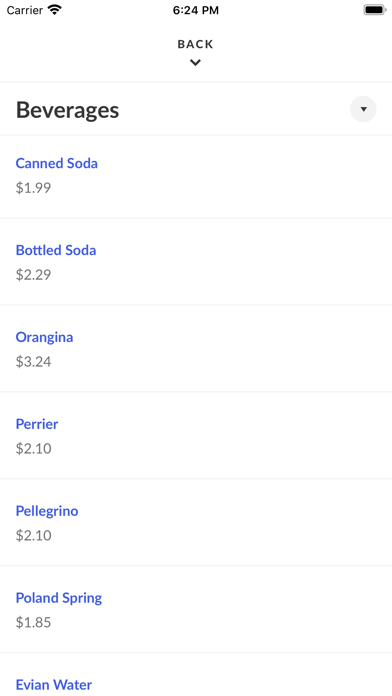Open the Pellegrino menu item
This screenshot has width=392, height=696.
pyautogui.click(x=47, y=511)
